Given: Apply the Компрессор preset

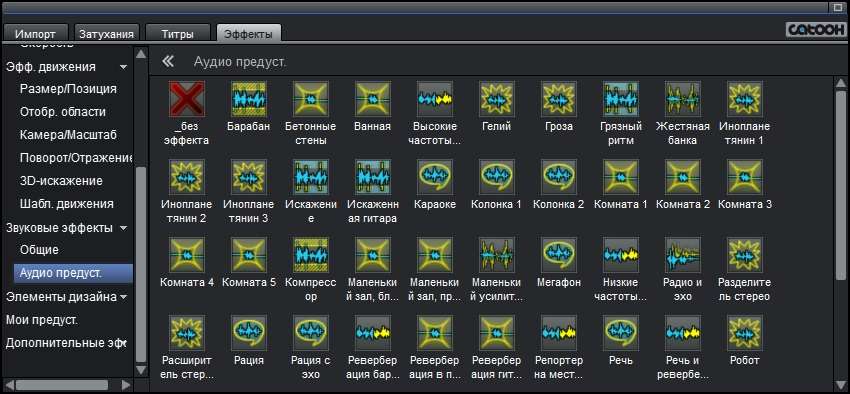Looking at the screenshot, I should point(311,255).
